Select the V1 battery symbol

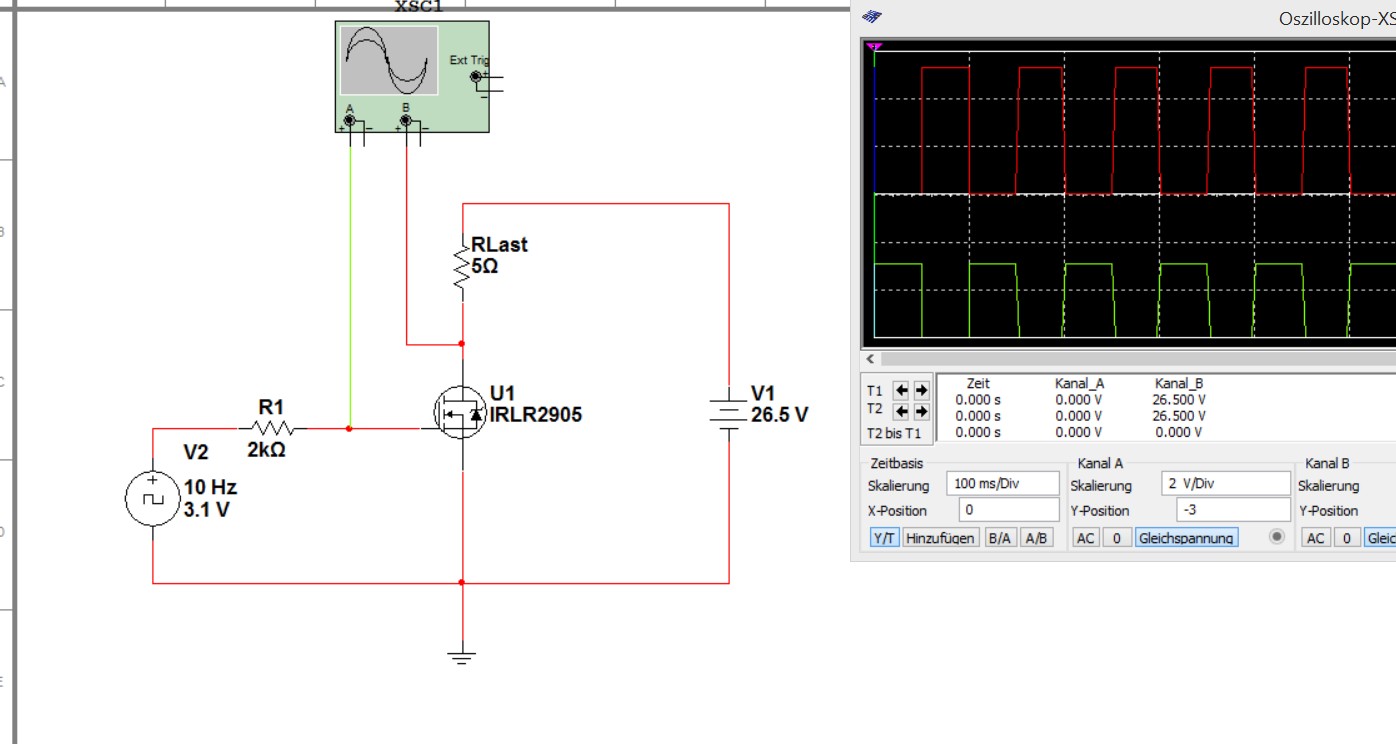point(729,412)
